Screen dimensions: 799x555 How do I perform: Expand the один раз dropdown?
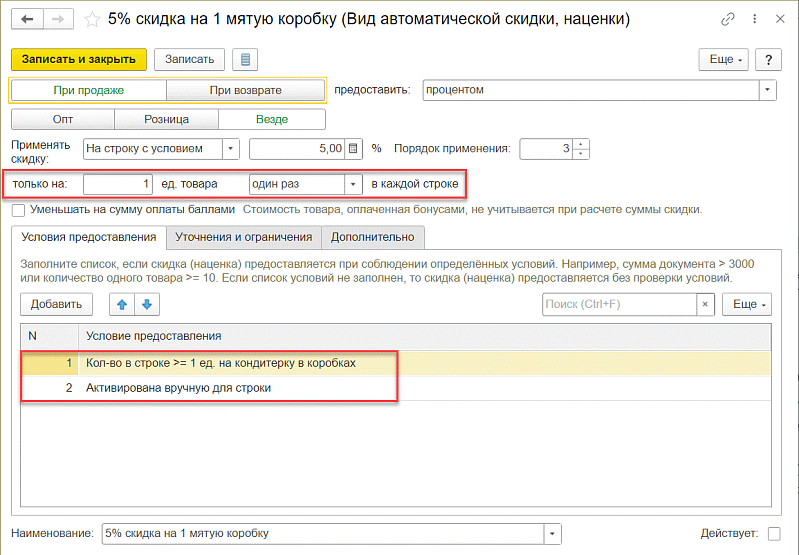[353, 184]
